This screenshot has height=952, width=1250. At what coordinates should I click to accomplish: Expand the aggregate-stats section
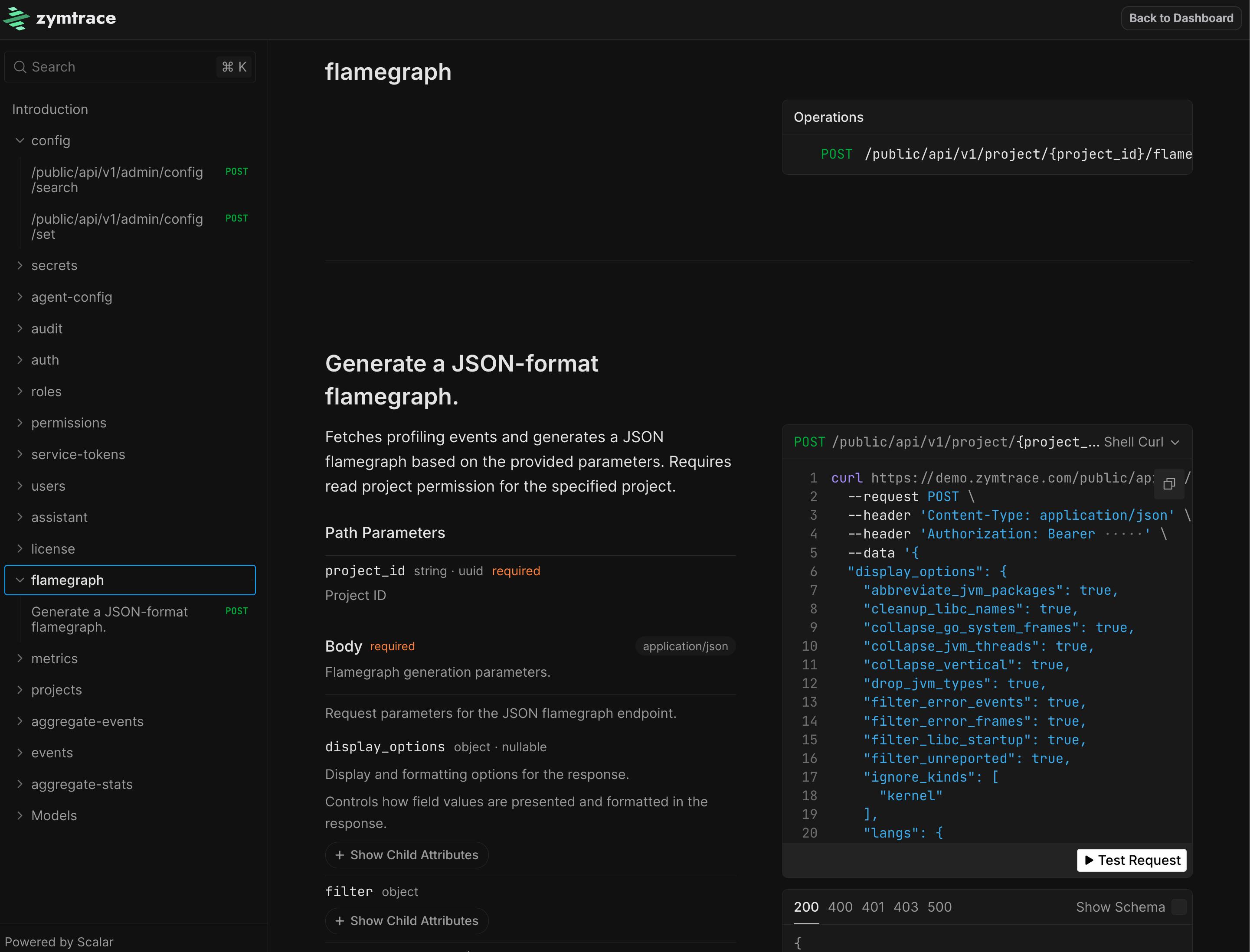pos(20,784)
